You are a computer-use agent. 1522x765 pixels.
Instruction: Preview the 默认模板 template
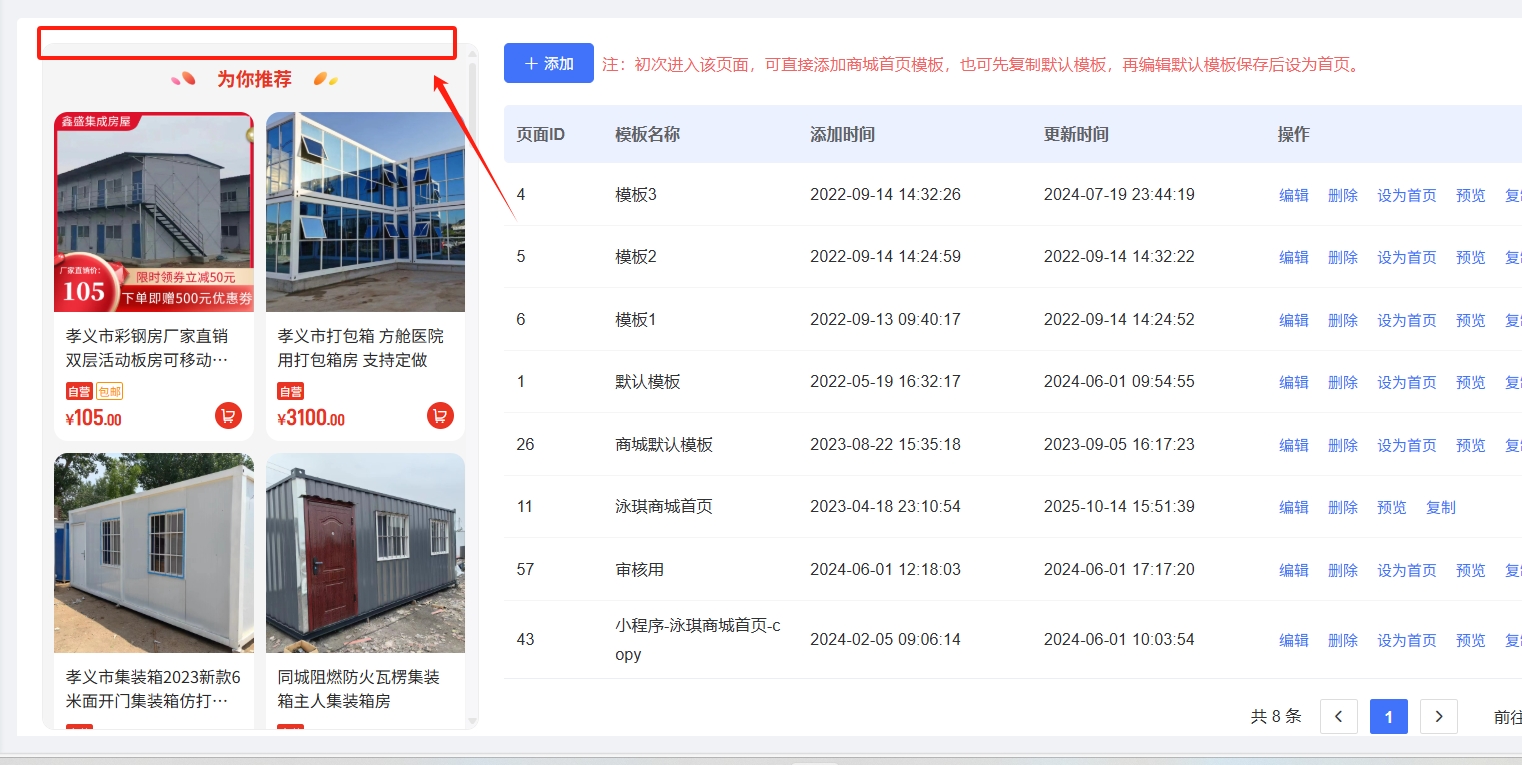click(1470, 382)
